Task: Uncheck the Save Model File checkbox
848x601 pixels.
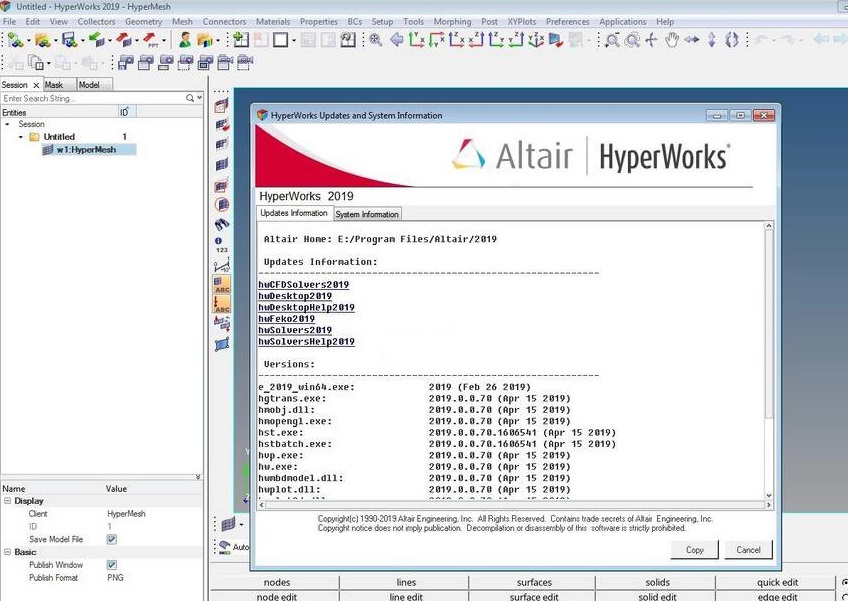Action: tap(114, 539)
